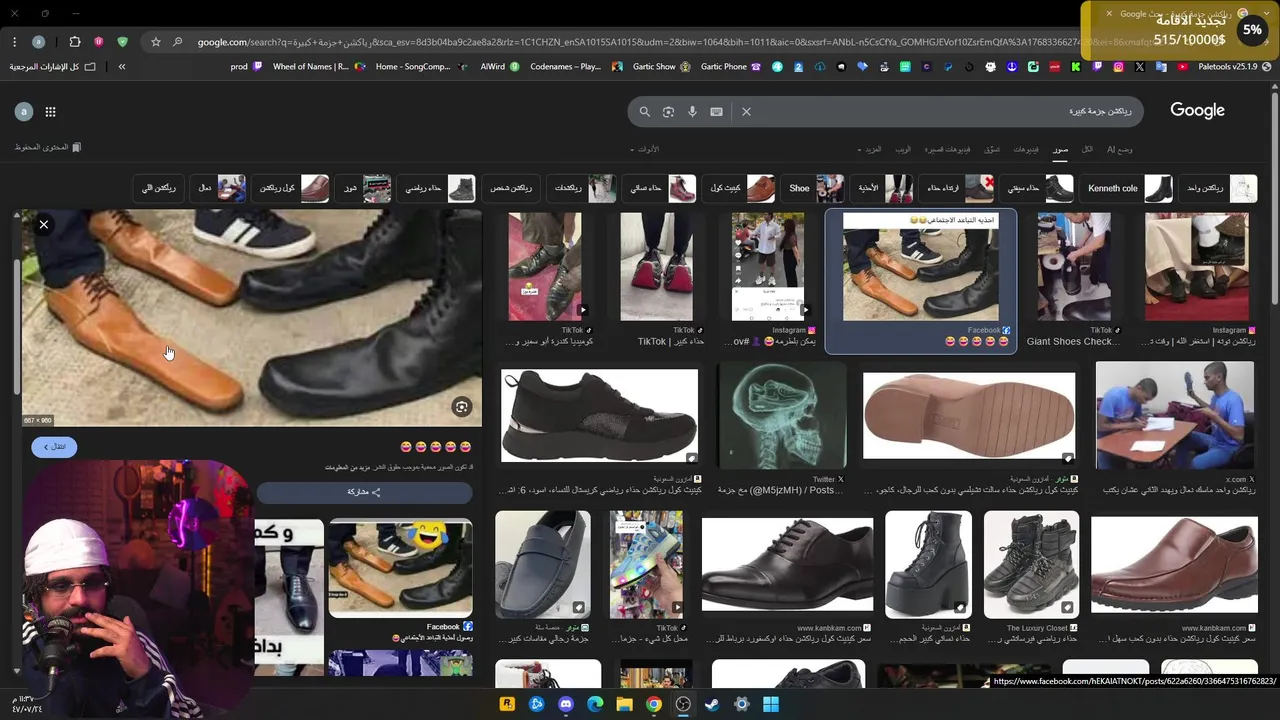
Task: Open Google Chrome from the taskbar
Action: click(x=654, y=704)
